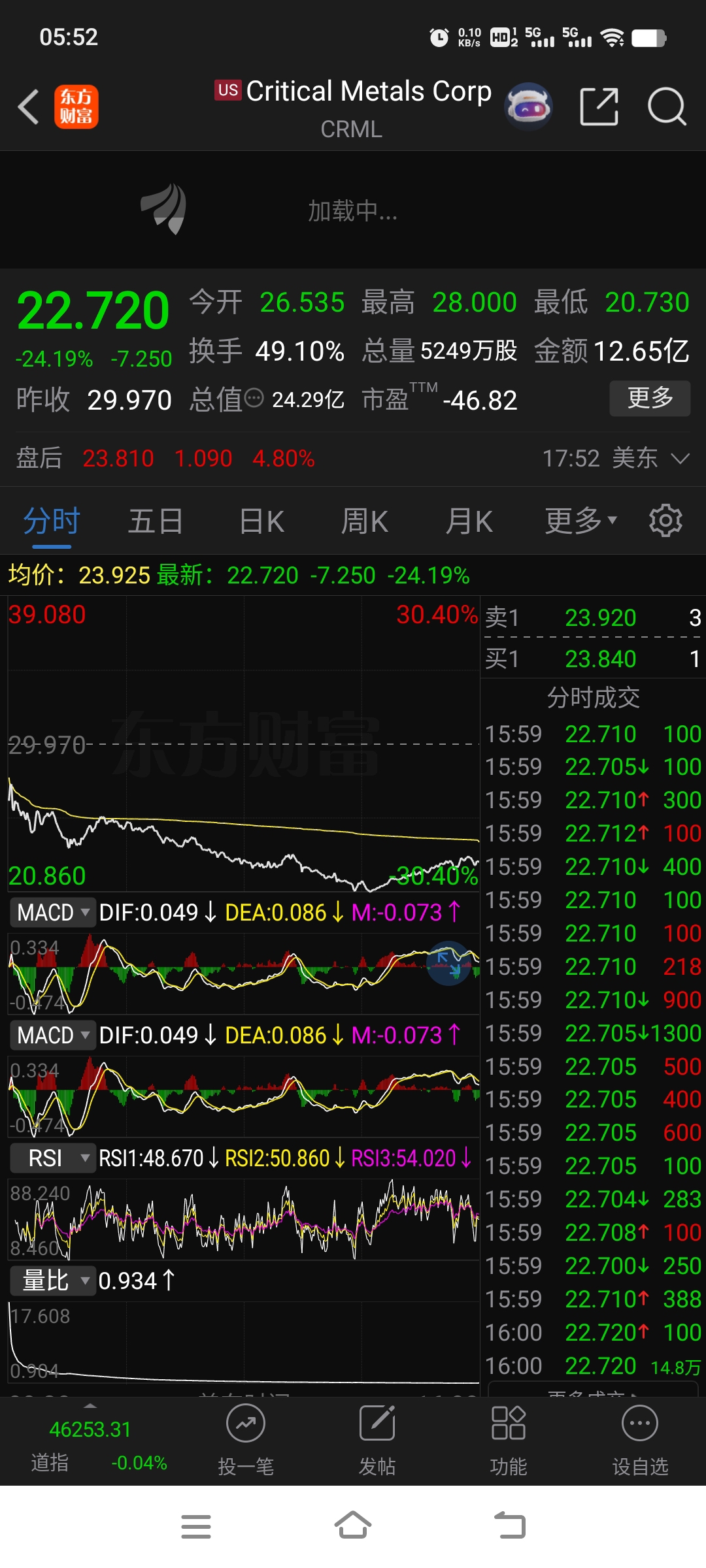
Task: Tap the 盘后 after-hours price 23.810
Action: [x=118, y=459]
